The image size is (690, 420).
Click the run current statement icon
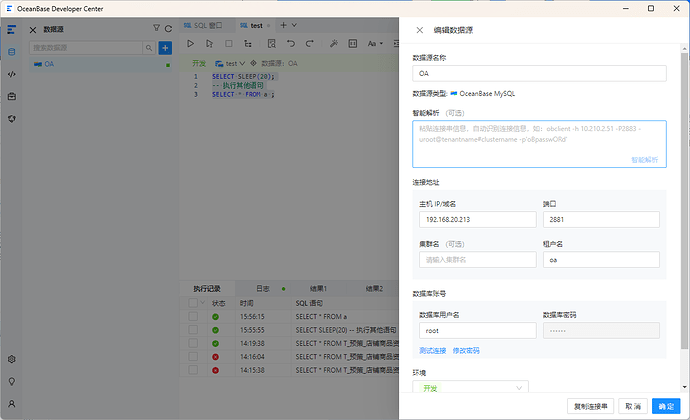[209, 44]
